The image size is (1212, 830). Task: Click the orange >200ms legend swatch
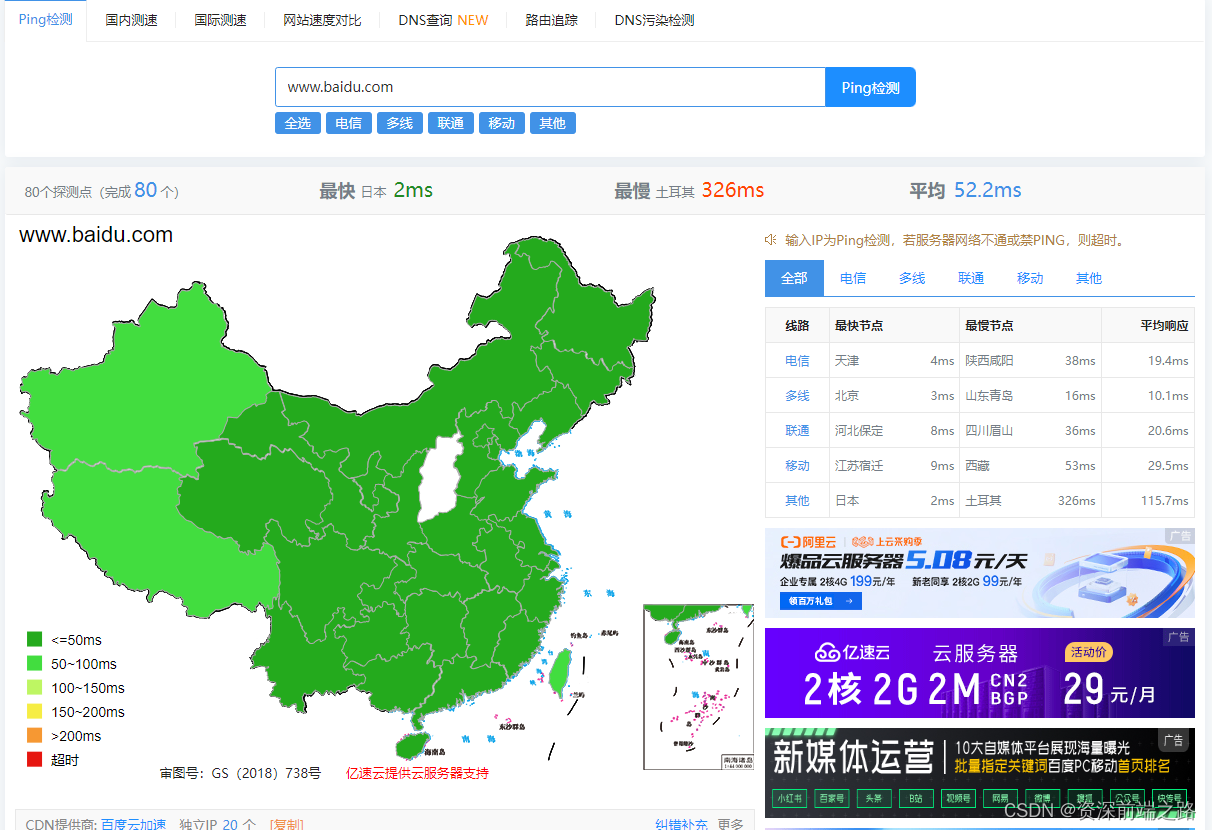point(34,735)
